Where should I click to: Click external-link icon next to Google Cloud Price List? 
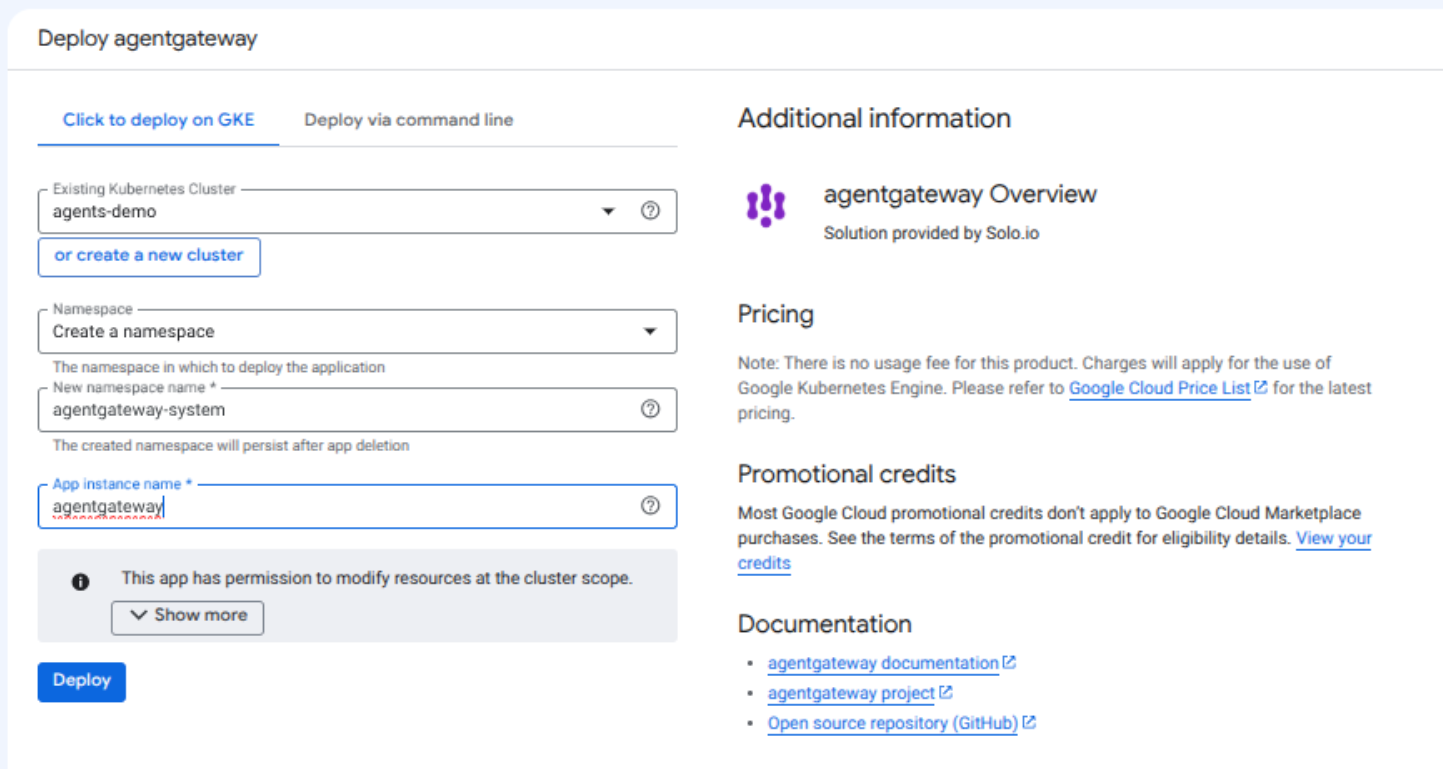[x=1261, y=387]
